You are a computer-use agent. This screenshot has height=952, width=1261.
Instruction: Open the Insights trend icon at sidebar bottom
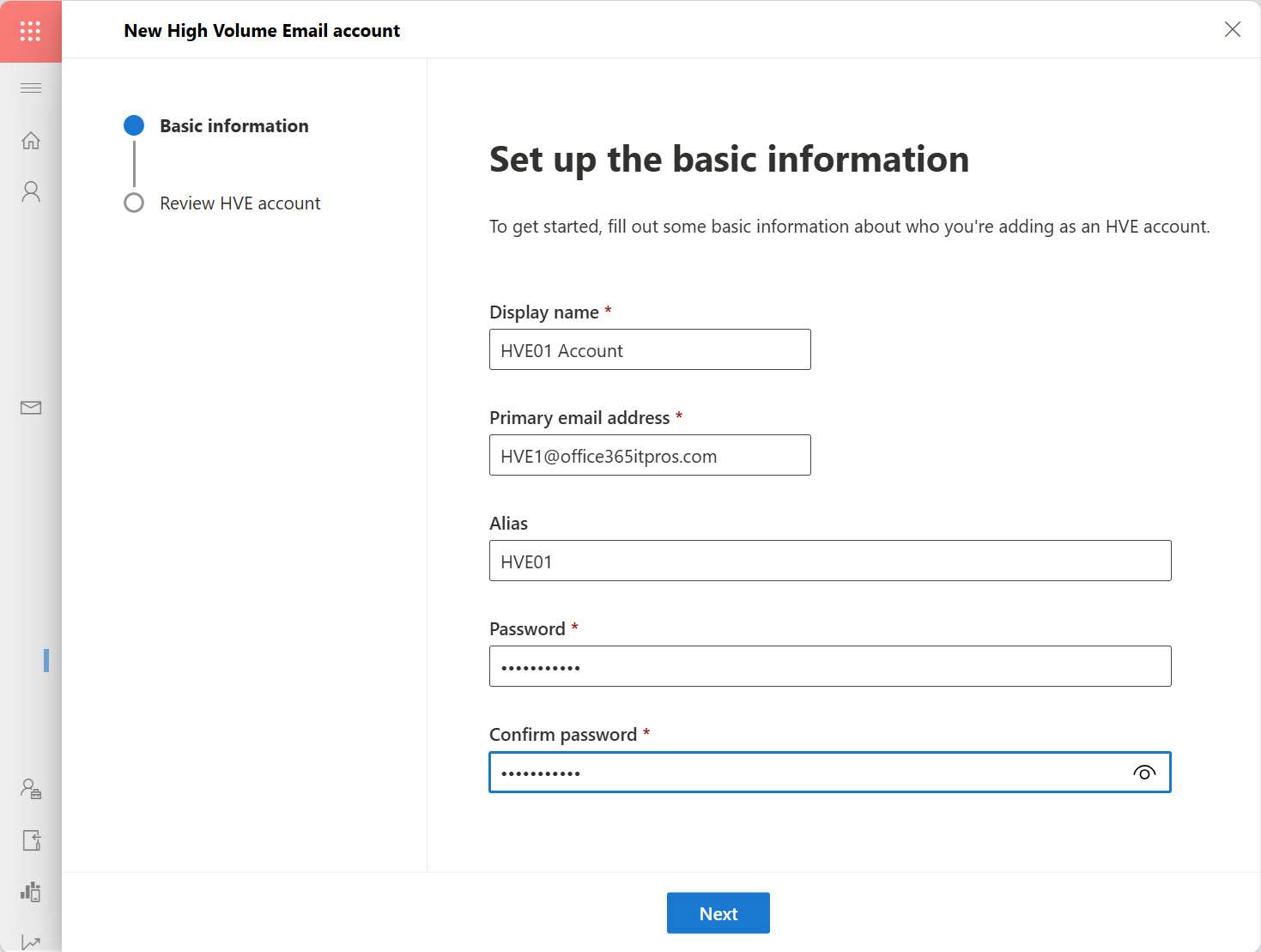31,941
